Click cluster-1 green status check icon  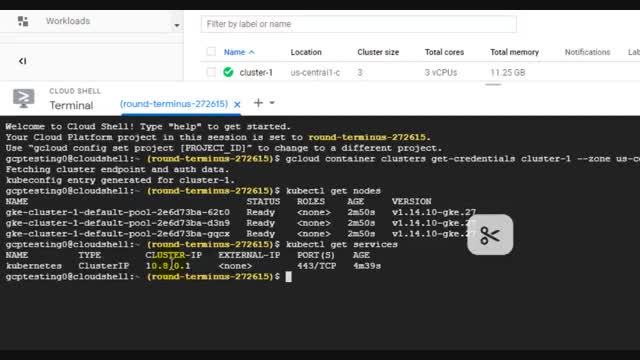pyautogui.click(x=228, y=72)
